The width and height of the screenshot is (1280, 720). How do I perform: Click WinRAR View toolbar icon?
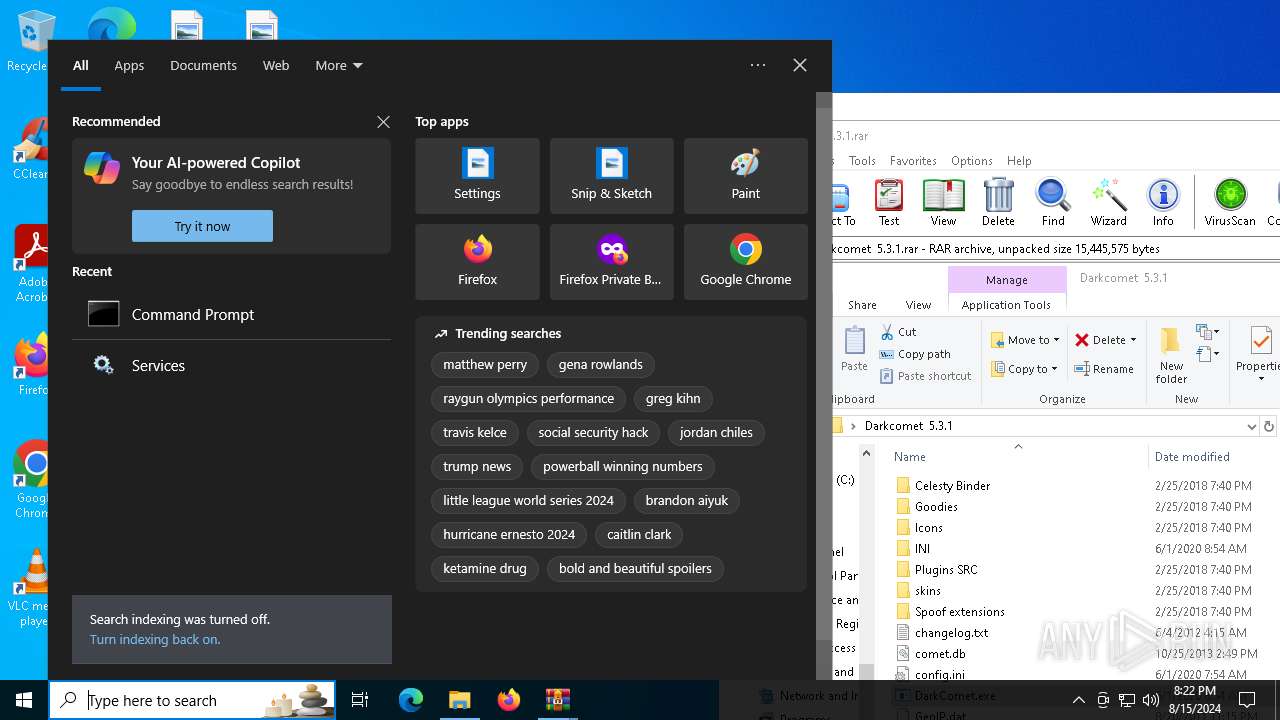pyautogui.click(x=943, y=202)
